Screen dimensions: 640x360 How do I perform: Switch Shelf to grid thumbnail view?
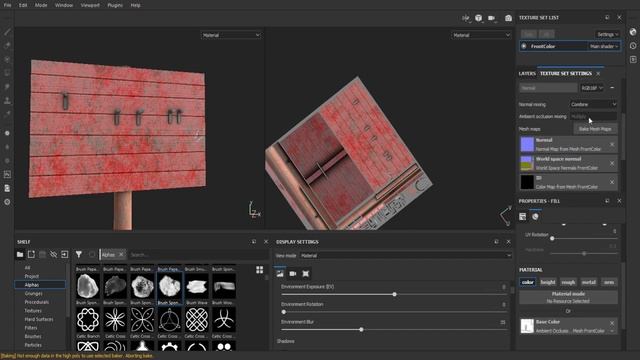click(260, 270)
